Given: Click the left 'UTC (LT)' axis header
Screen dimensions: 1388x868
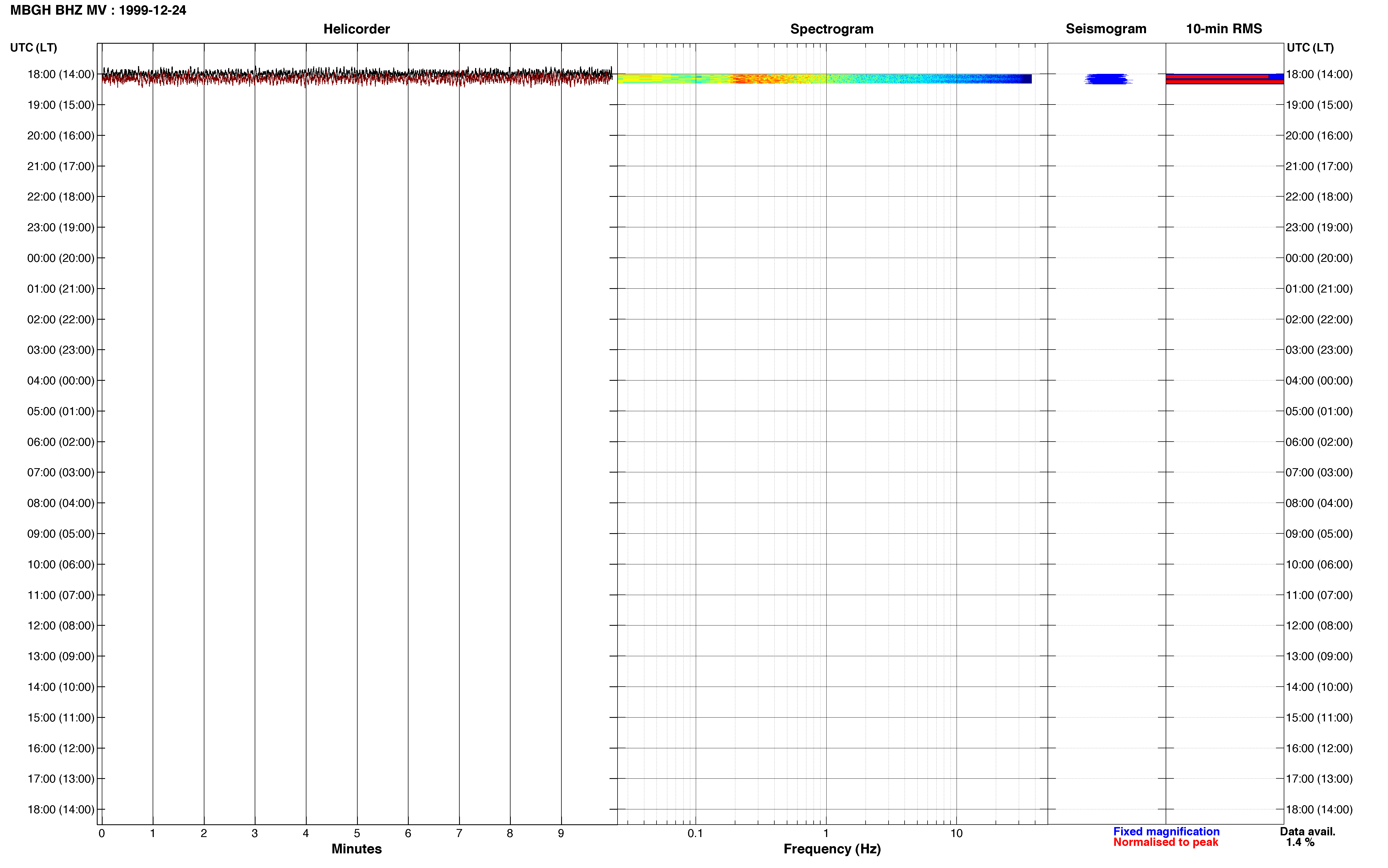Looking at the screenshot, I should (x=33, y=48).
